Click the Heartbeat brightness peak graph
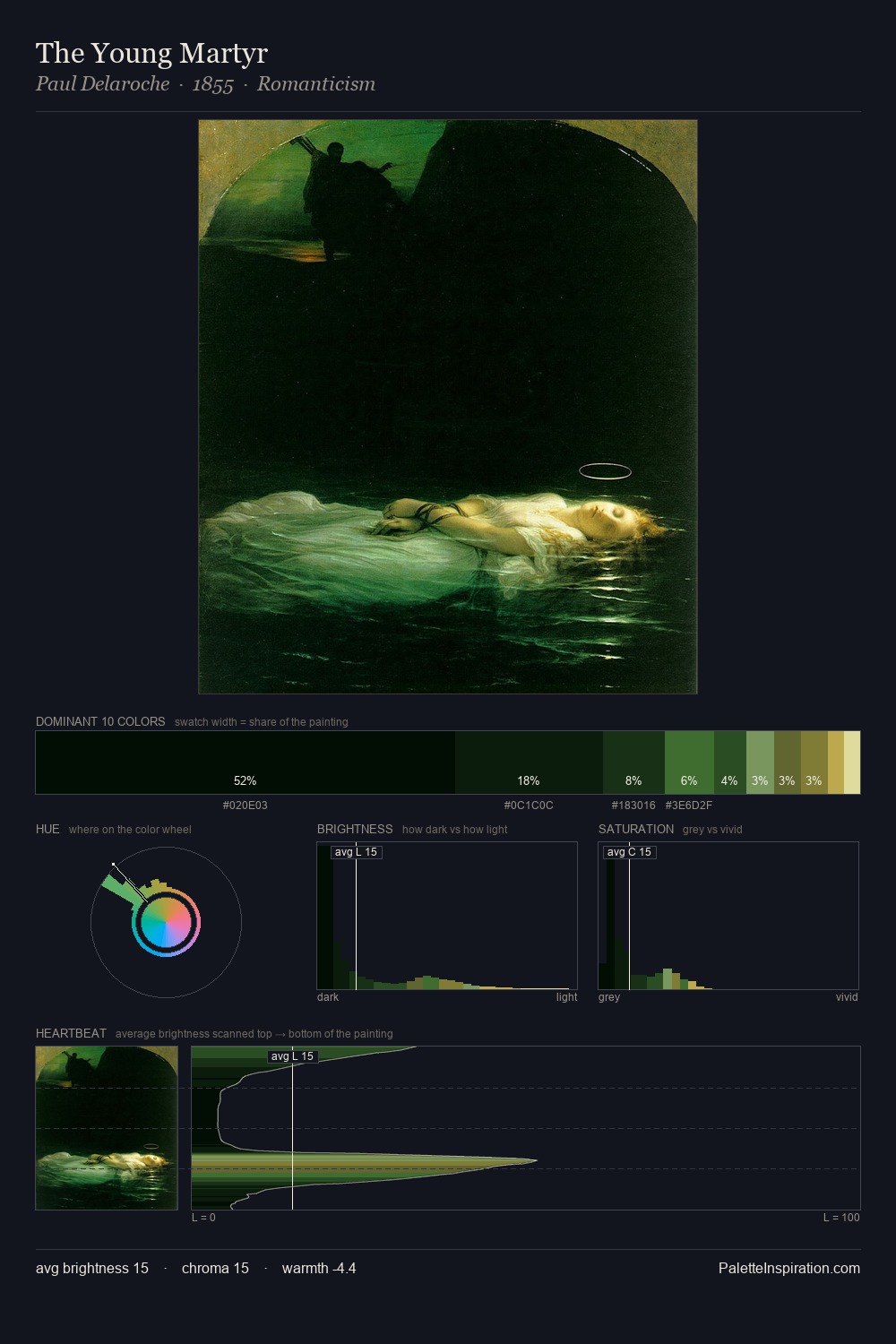This screenshot has height=1344, width=896. [x=526, y=1128]
